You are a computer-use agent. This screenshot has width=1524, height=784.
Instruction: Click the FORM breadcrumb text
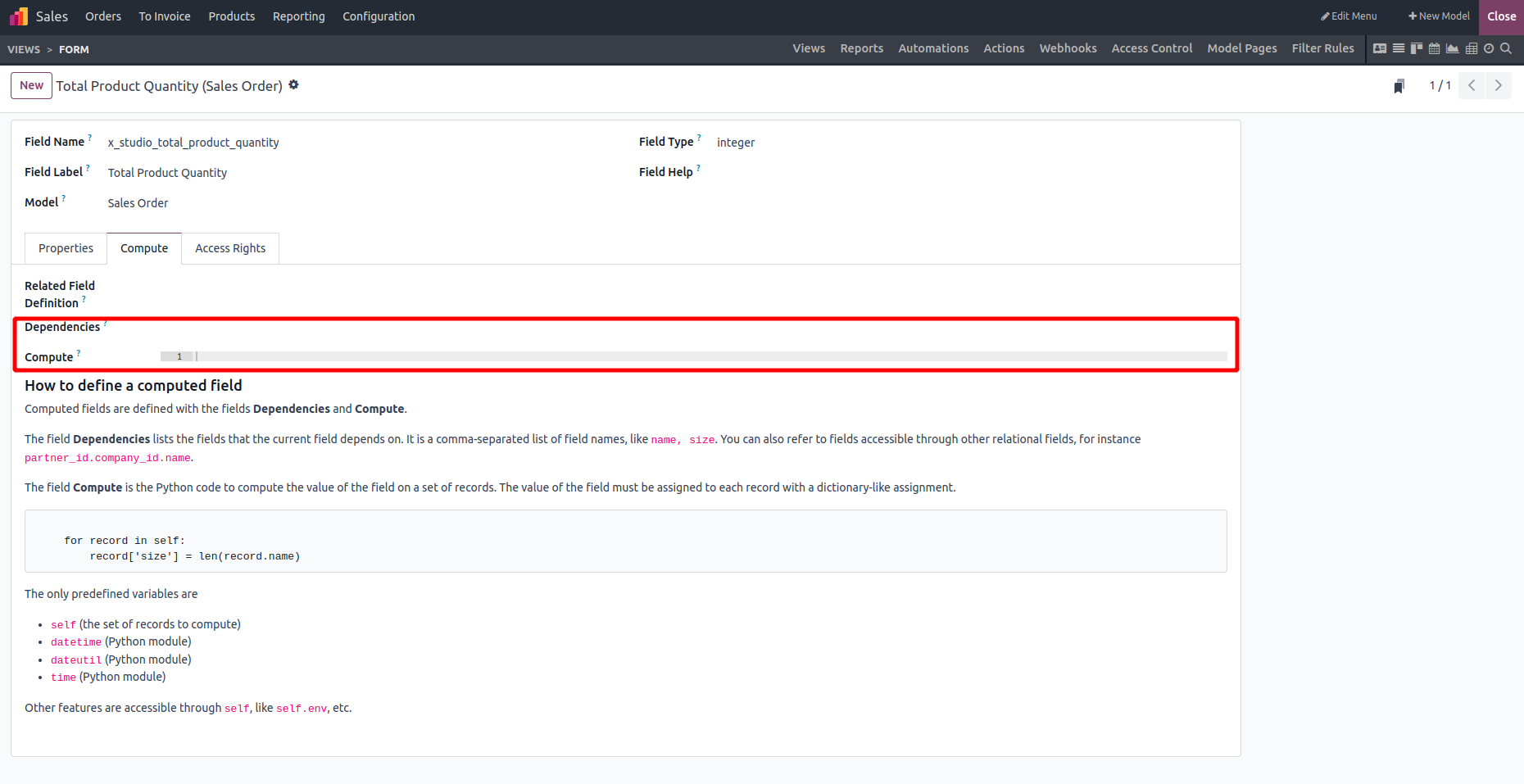74,50
